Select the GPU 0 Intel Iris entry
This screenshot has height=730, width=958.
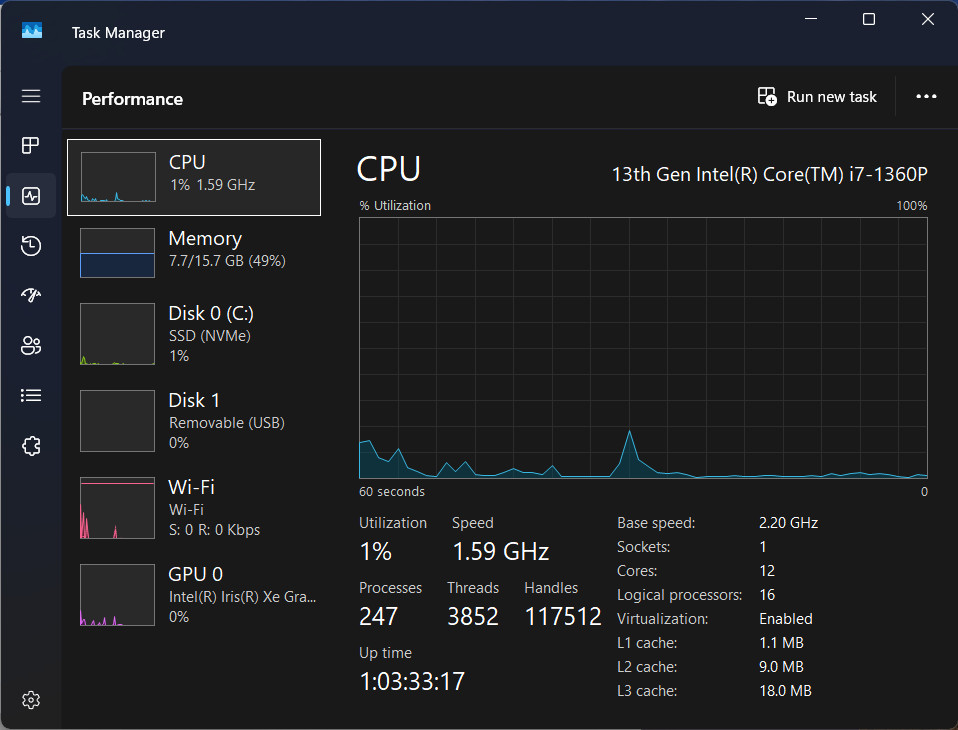point(194,594)
